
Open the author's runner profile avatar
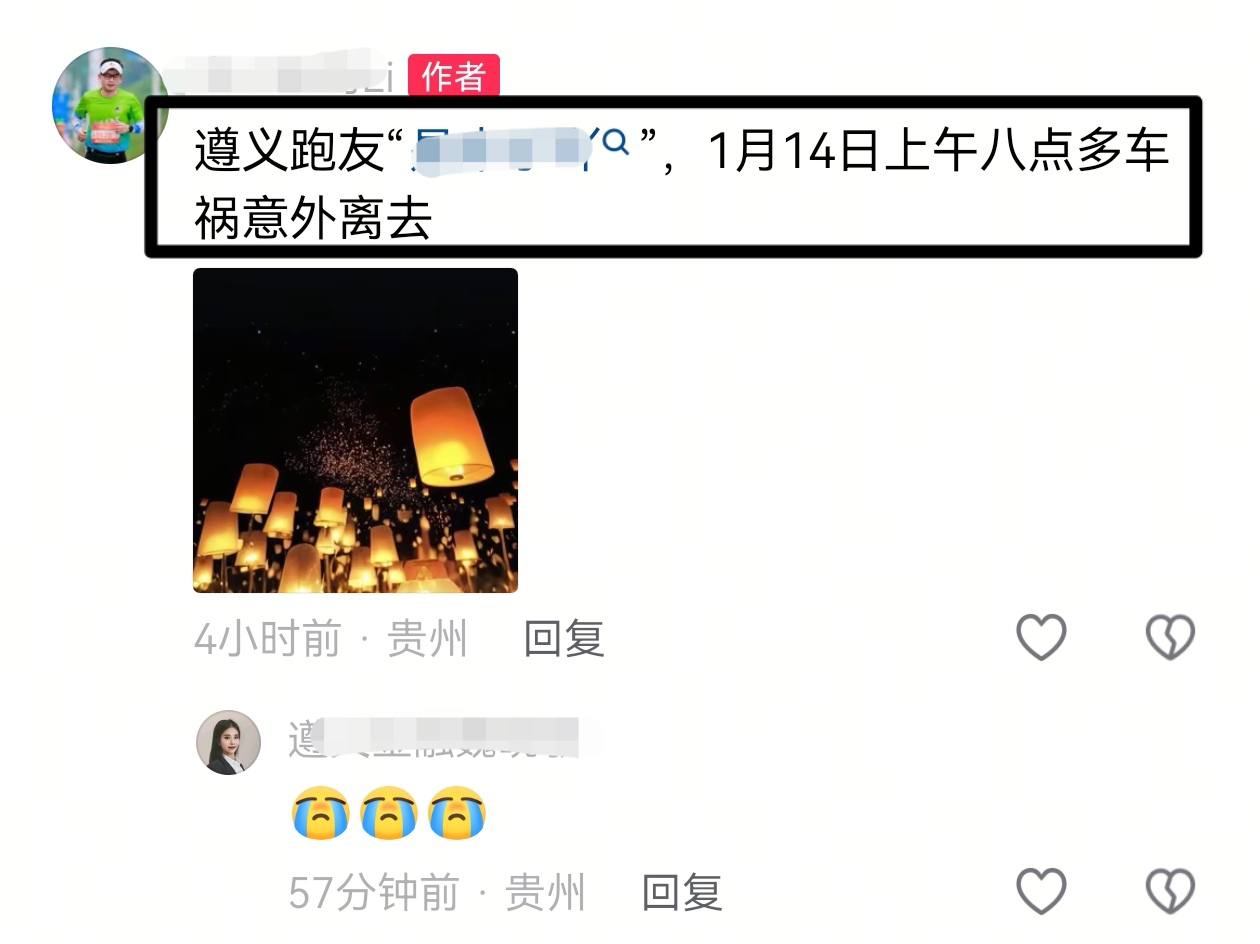click(x=110, y=105)
